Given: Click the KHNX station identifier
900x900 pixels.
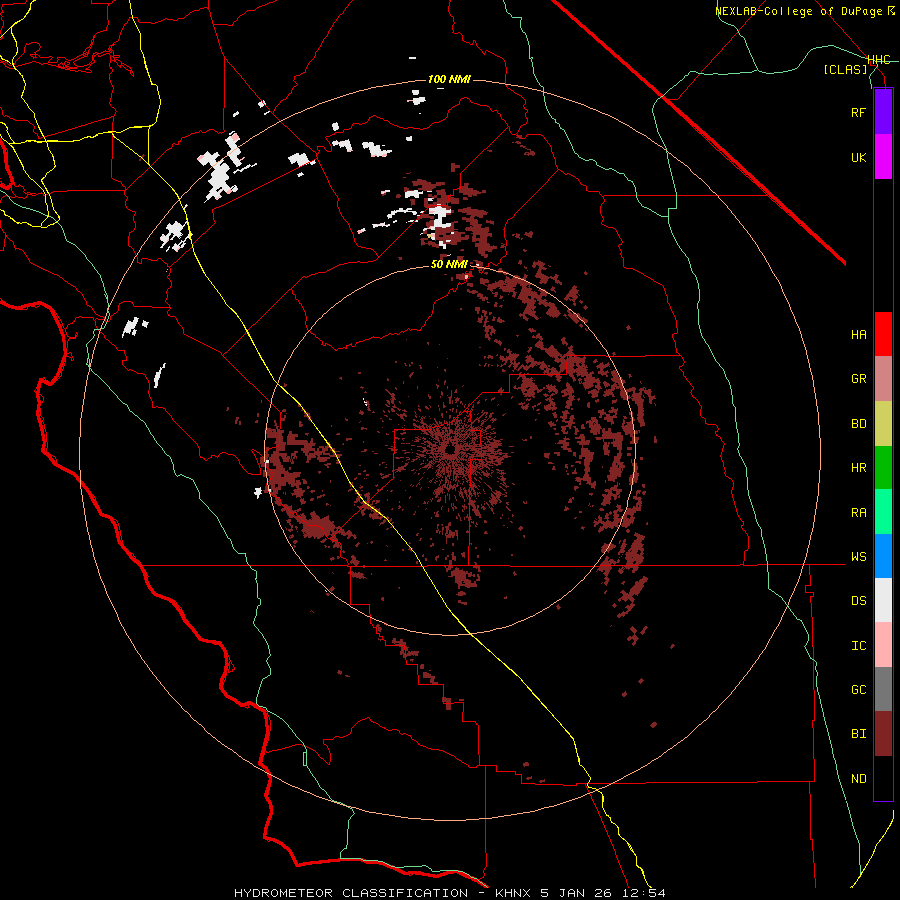Looking at the screenshot, I should coord(514,893).
